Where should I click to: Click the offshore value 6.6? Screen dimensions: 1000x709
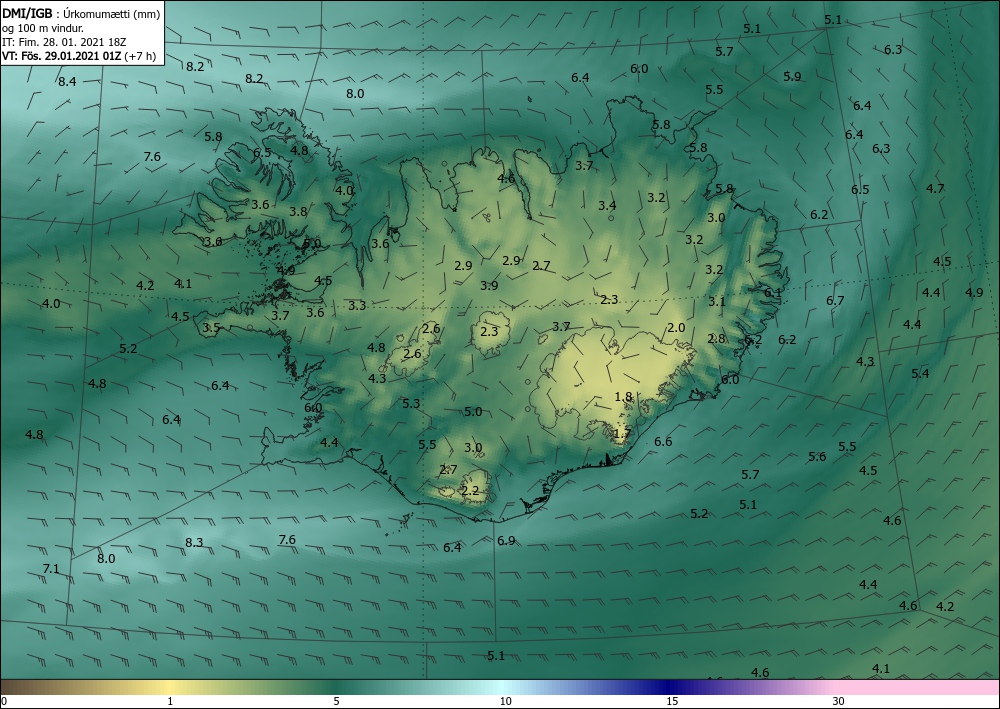click(x=663, y=441)
